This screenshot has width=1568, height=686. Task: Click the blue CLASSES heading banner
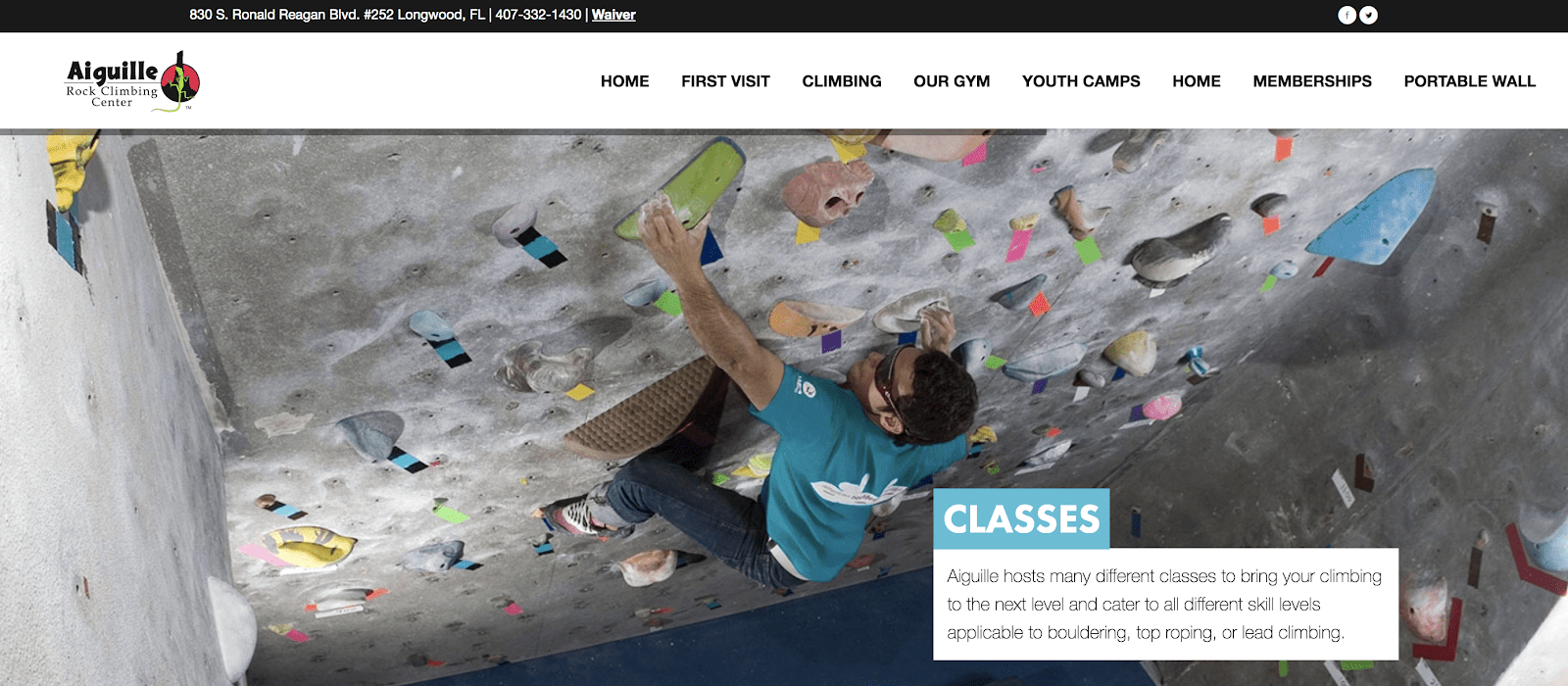(x=1021, y=518)
